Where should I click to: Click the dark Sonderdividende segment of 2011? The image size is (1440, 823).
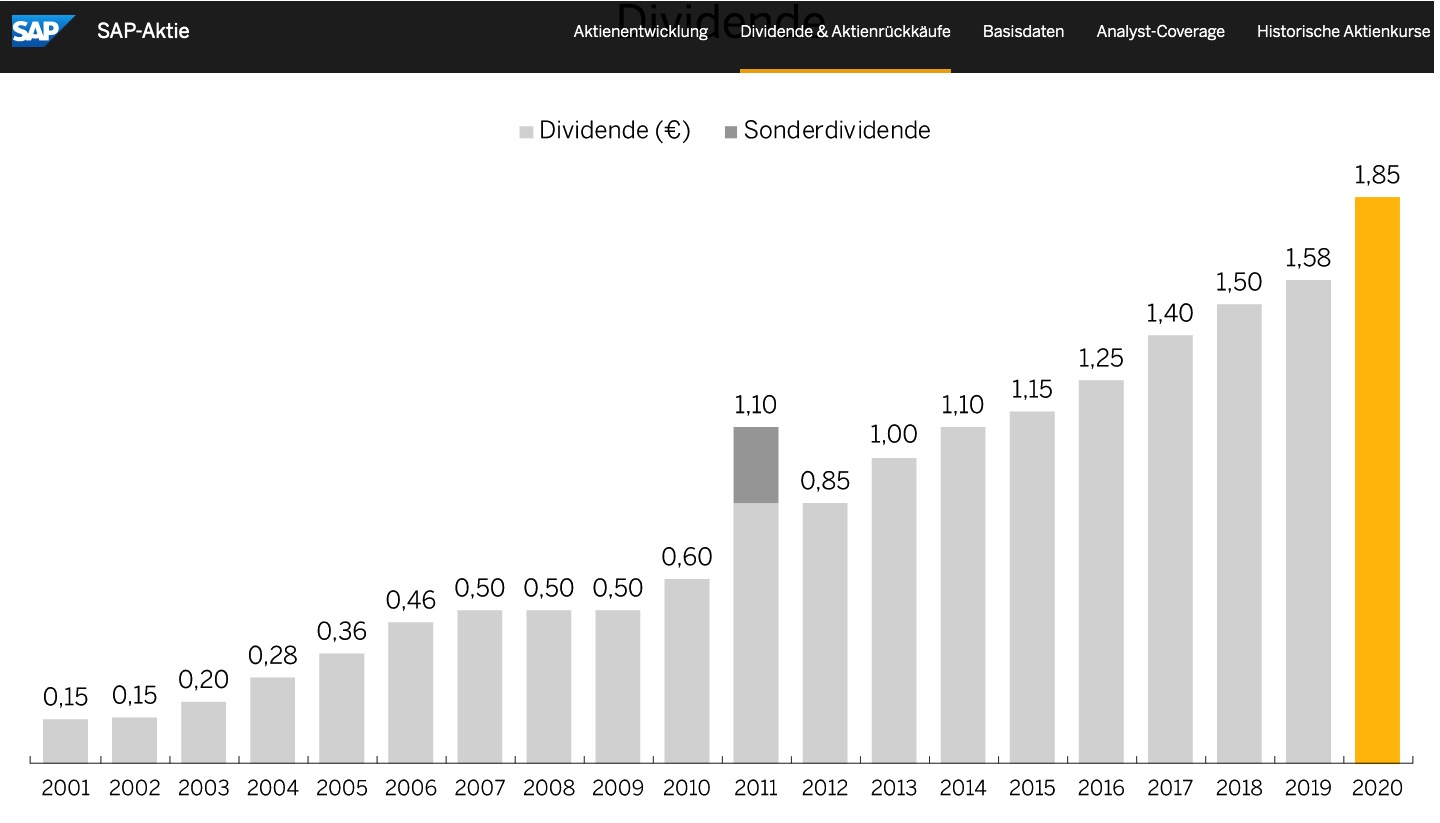(x=756, y=465)
